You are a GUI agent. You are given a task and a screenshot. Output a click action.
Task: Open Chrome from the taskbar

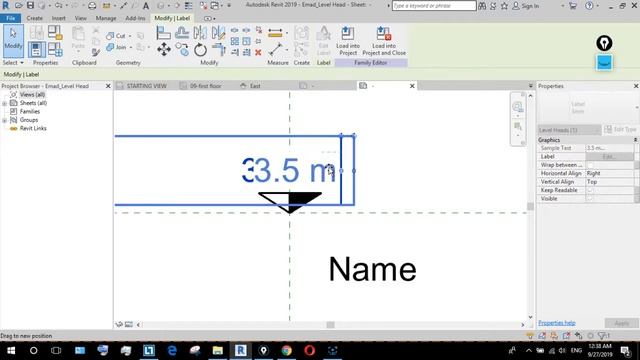pos(287,351)
